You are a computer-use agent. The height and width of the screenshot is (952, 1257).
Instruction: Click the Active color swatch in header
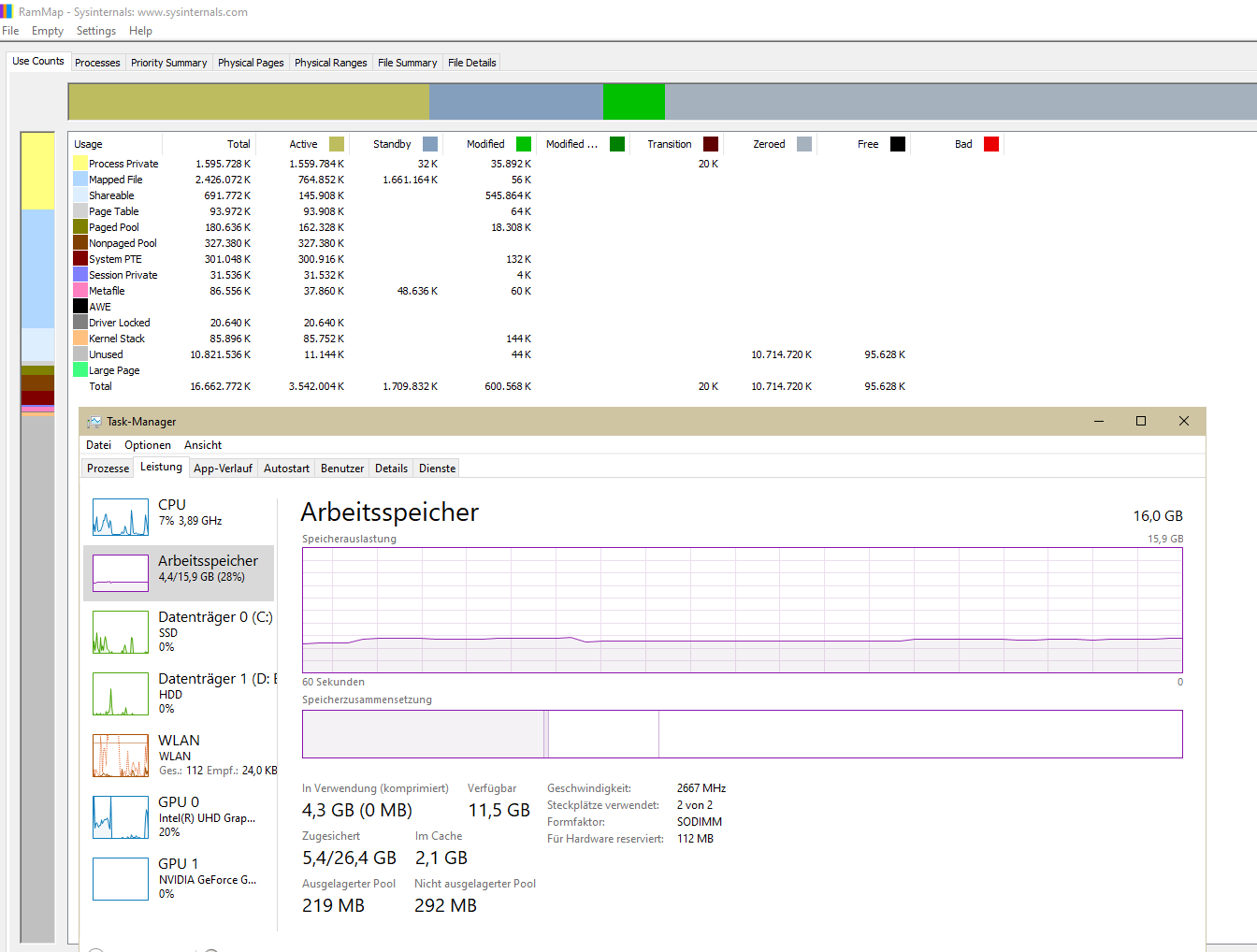click(x=337, y=144)
